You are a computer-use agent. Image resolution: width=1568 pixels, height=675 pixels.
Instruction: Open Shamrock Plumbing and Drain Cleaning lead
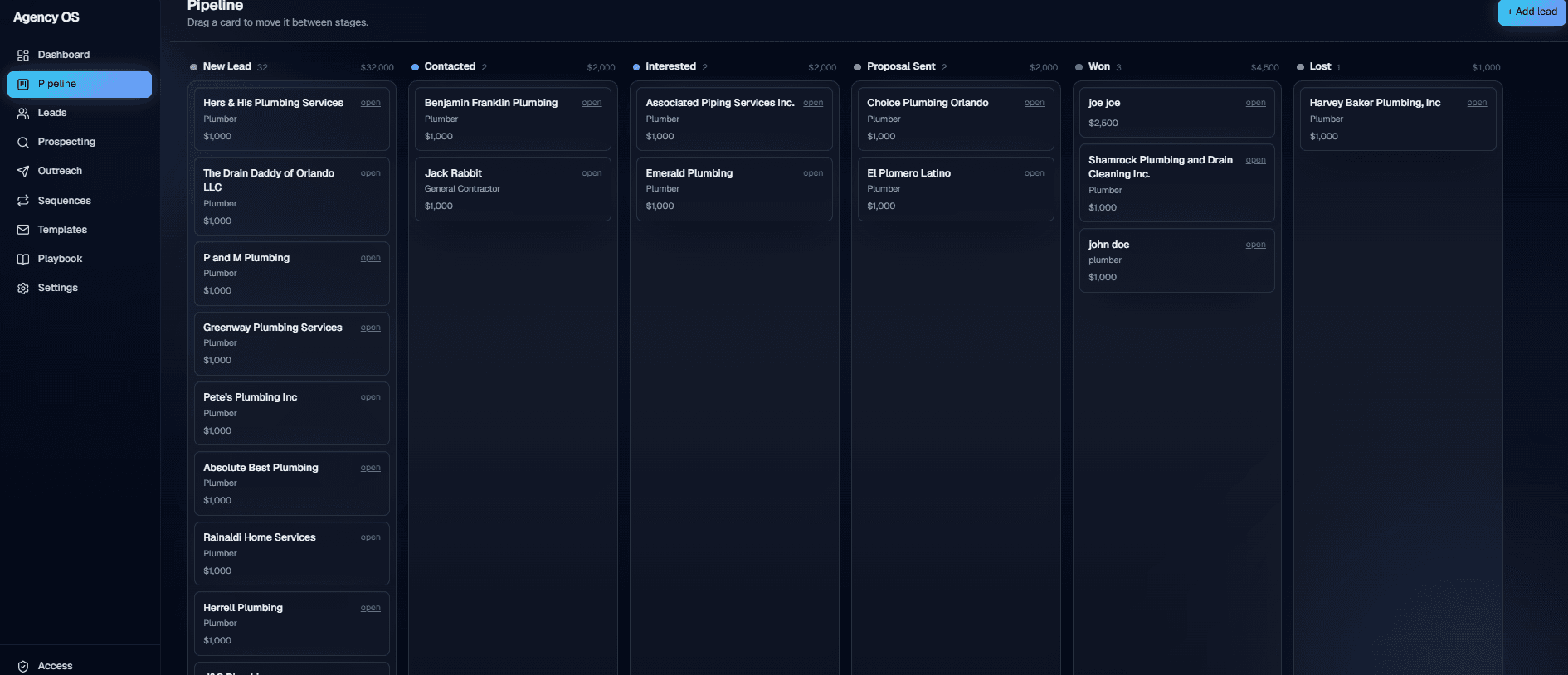(1255, 160)
